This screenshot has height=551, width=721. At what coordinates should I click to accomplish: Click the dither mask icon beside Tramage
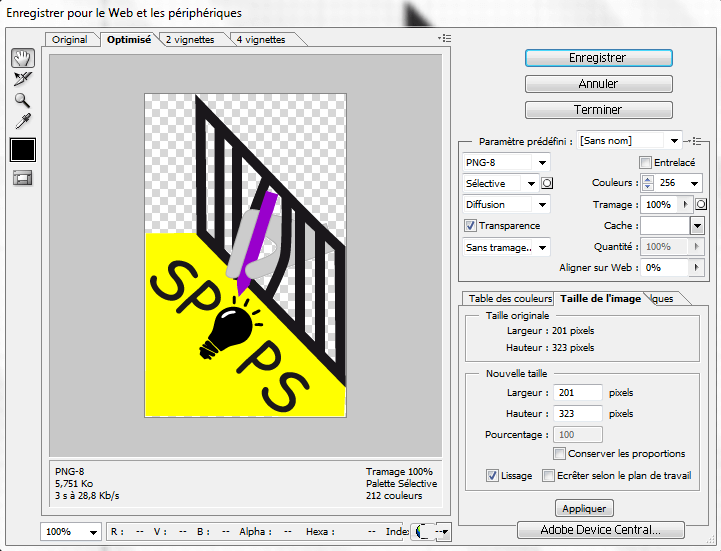click(702, 204)
